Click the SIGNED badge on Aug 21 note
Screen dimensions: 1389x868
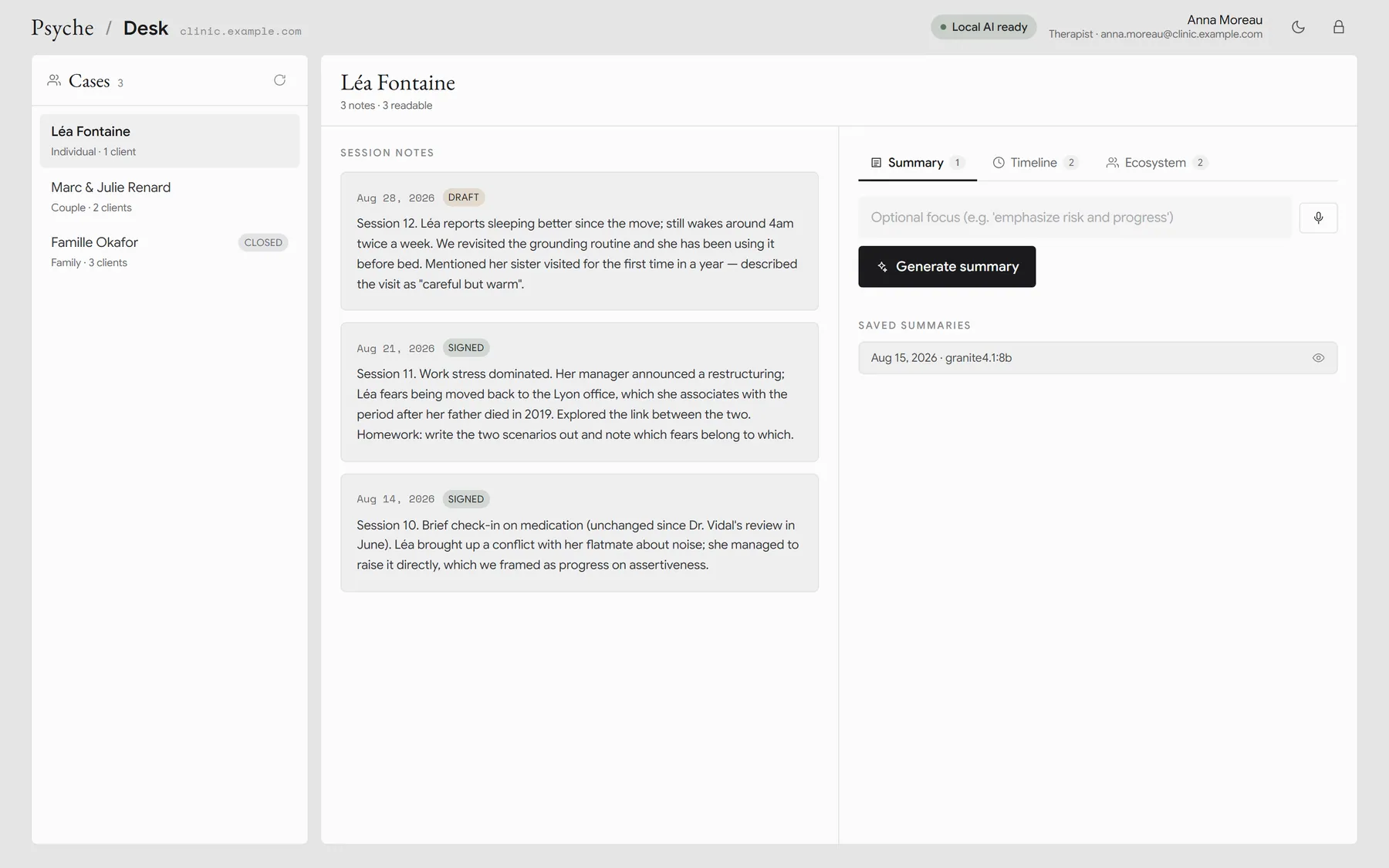466,348
